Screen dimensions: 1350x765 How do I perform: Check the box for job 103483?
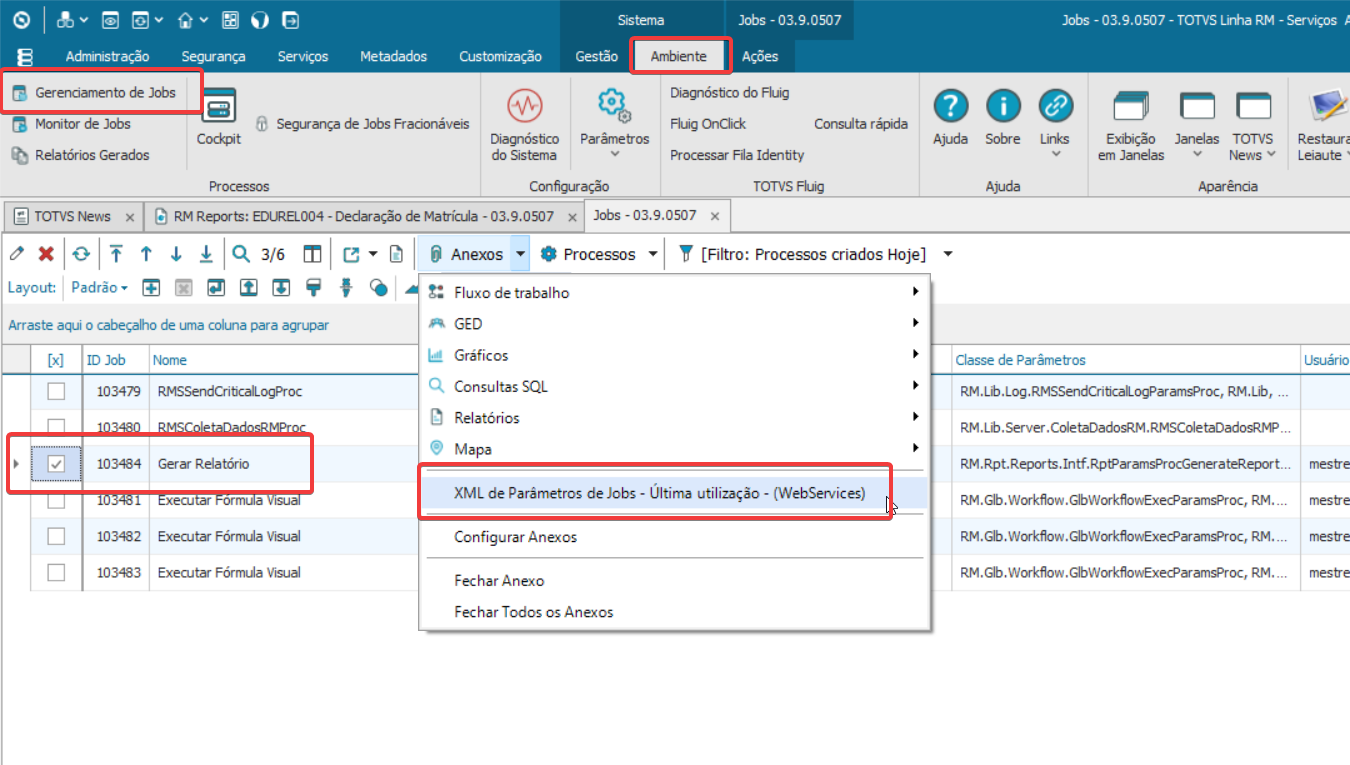(56, 572)
